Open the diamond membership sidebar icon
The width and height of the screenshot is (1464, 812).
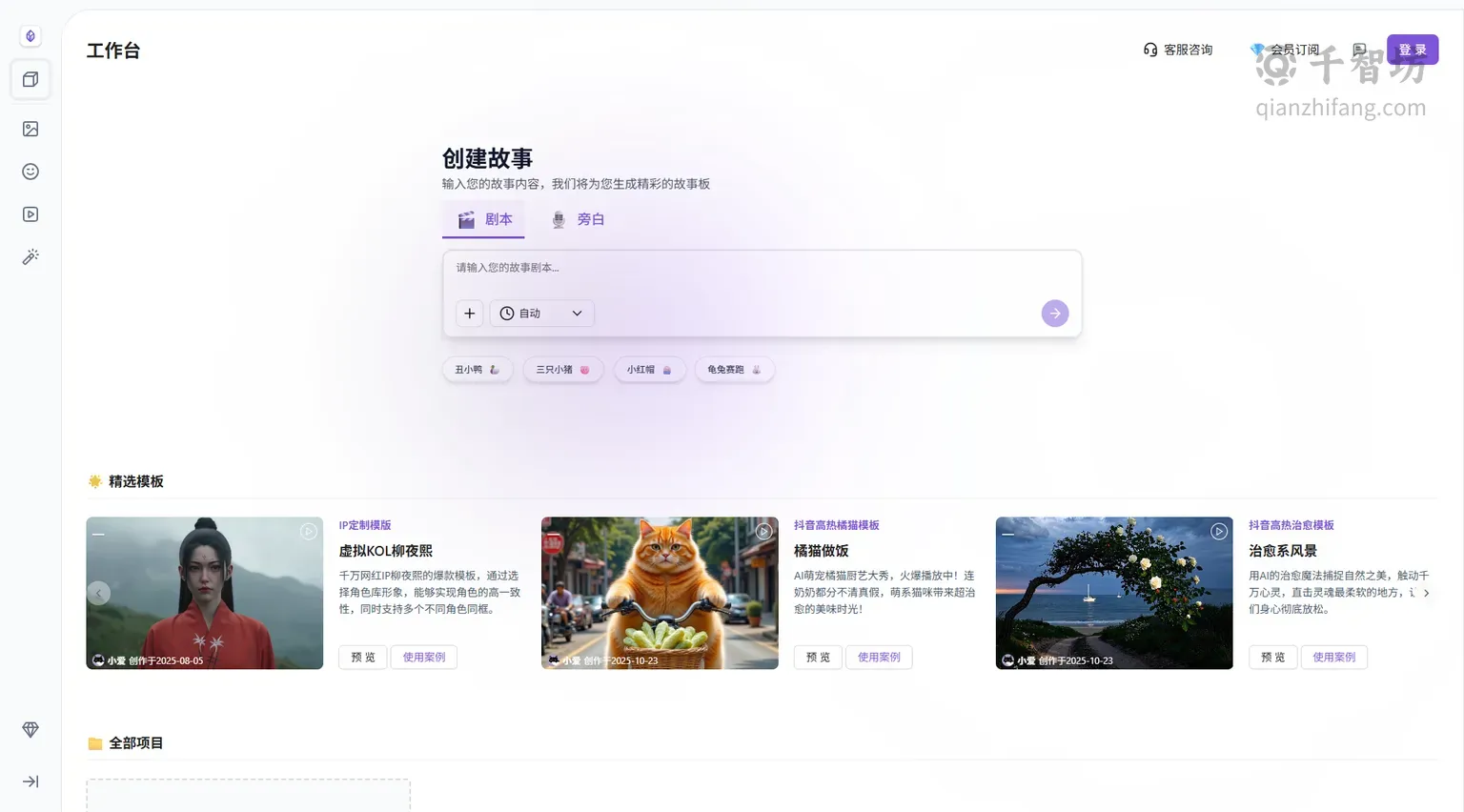(30, 729)
